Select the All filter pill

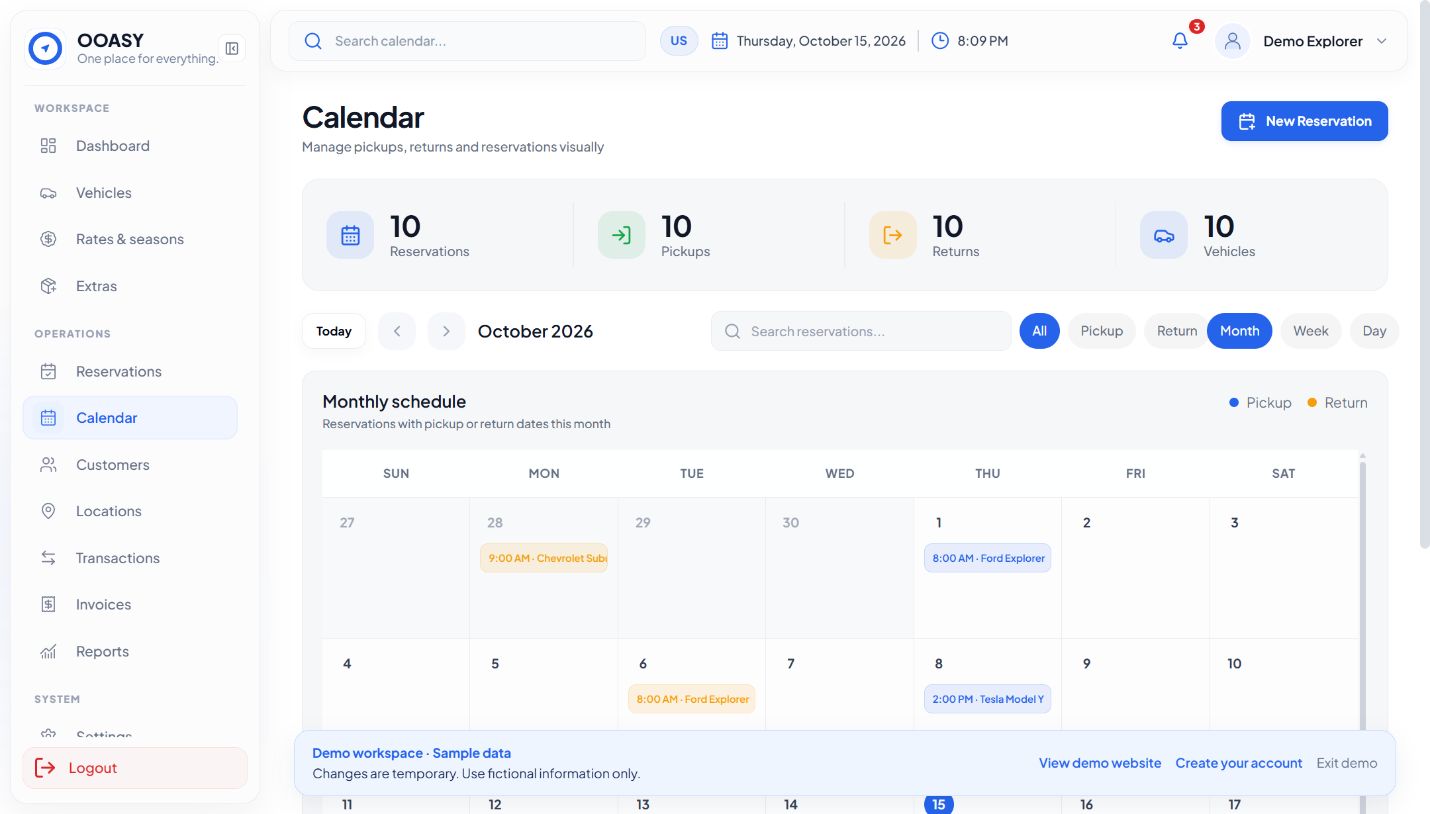click(x=1039, y=331)
